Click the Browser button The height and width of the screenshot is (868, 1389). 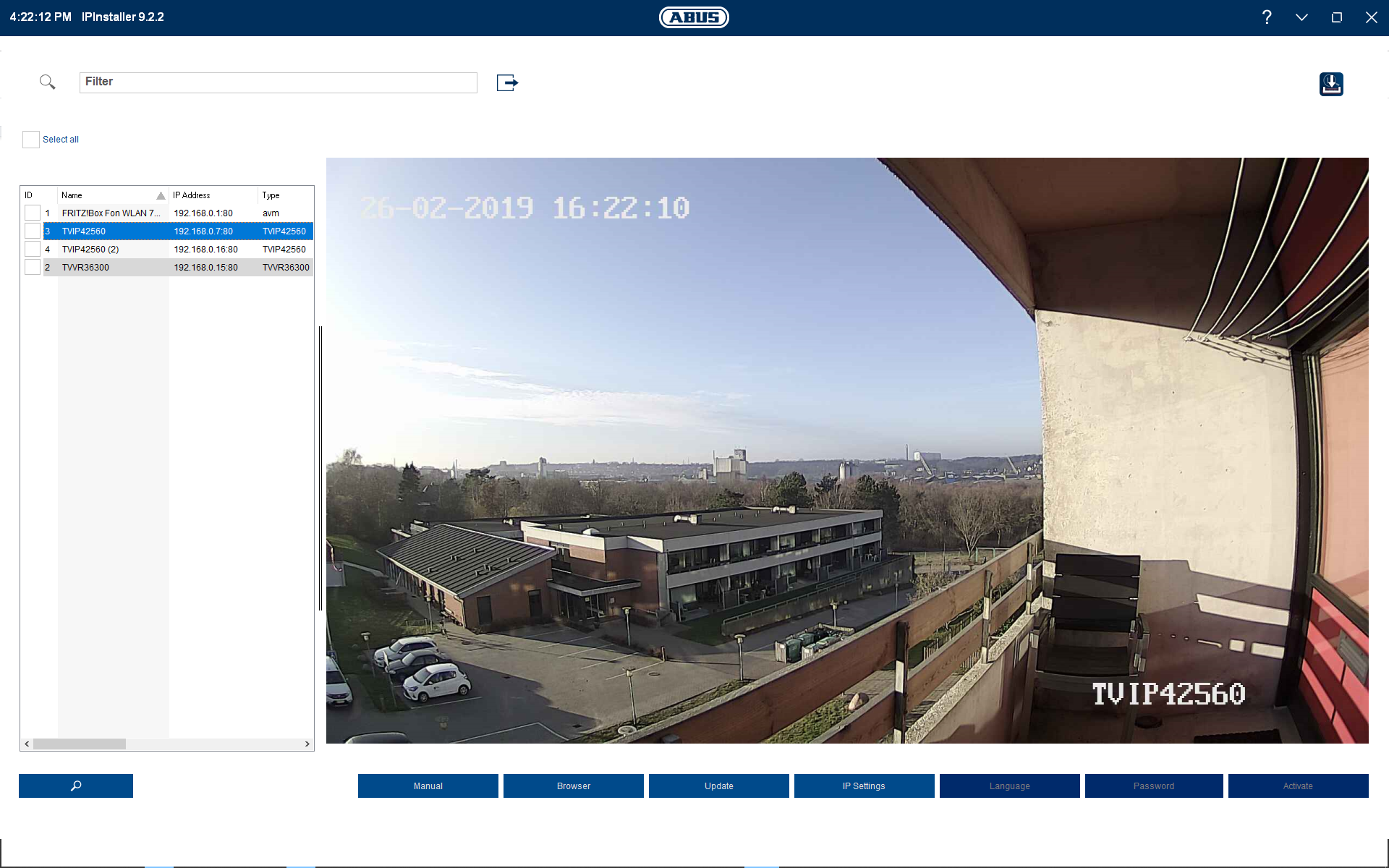[573, 786]
